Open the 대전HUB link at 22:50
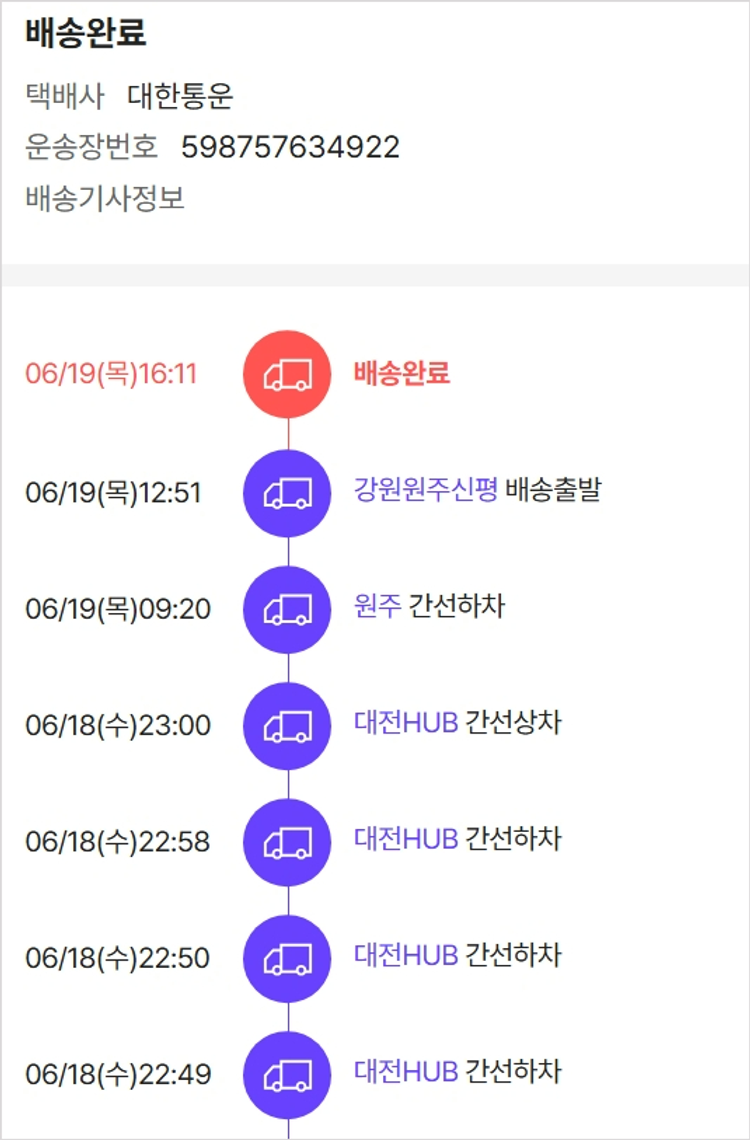Screen dimensions: 750x1140 406,955
